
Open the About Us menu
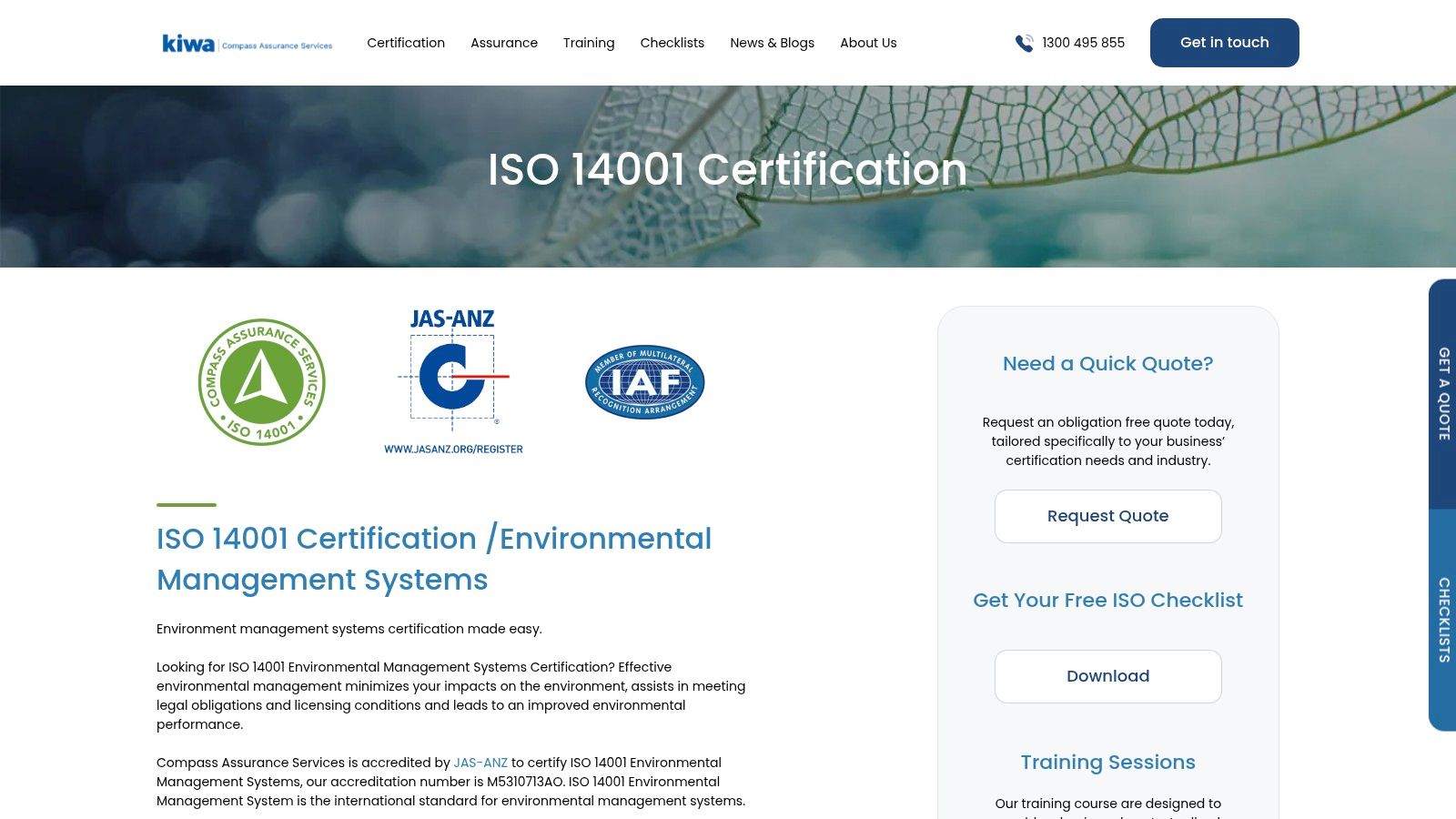coord(868,43)
